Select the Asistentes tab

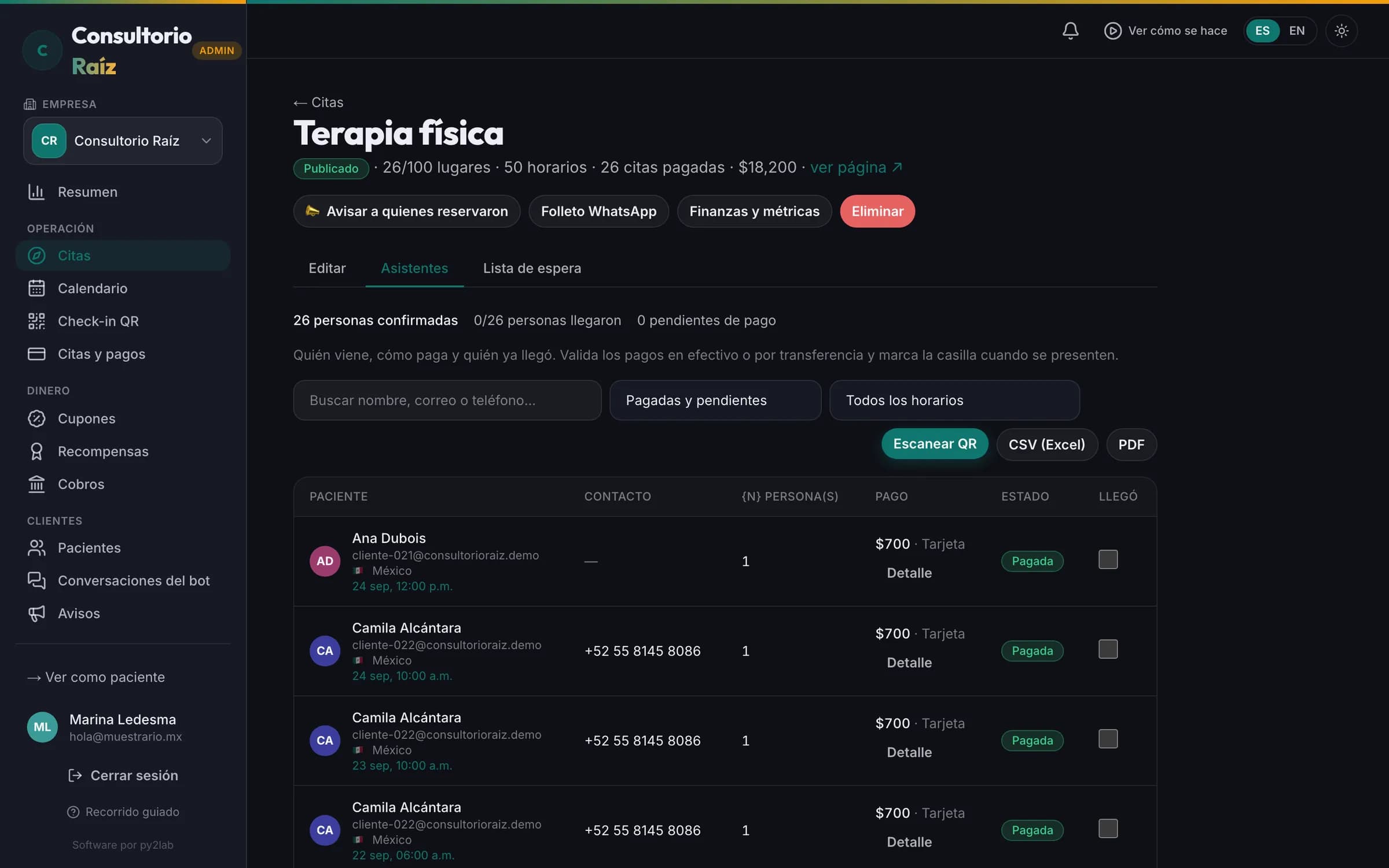[x=414, y=269]
